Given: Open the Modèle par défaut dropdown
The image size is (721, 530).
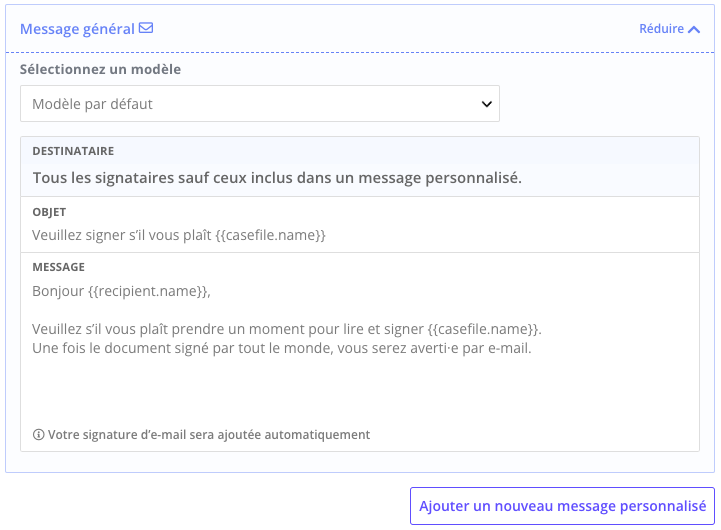Looking at the screenshot, I should point(260,104).
